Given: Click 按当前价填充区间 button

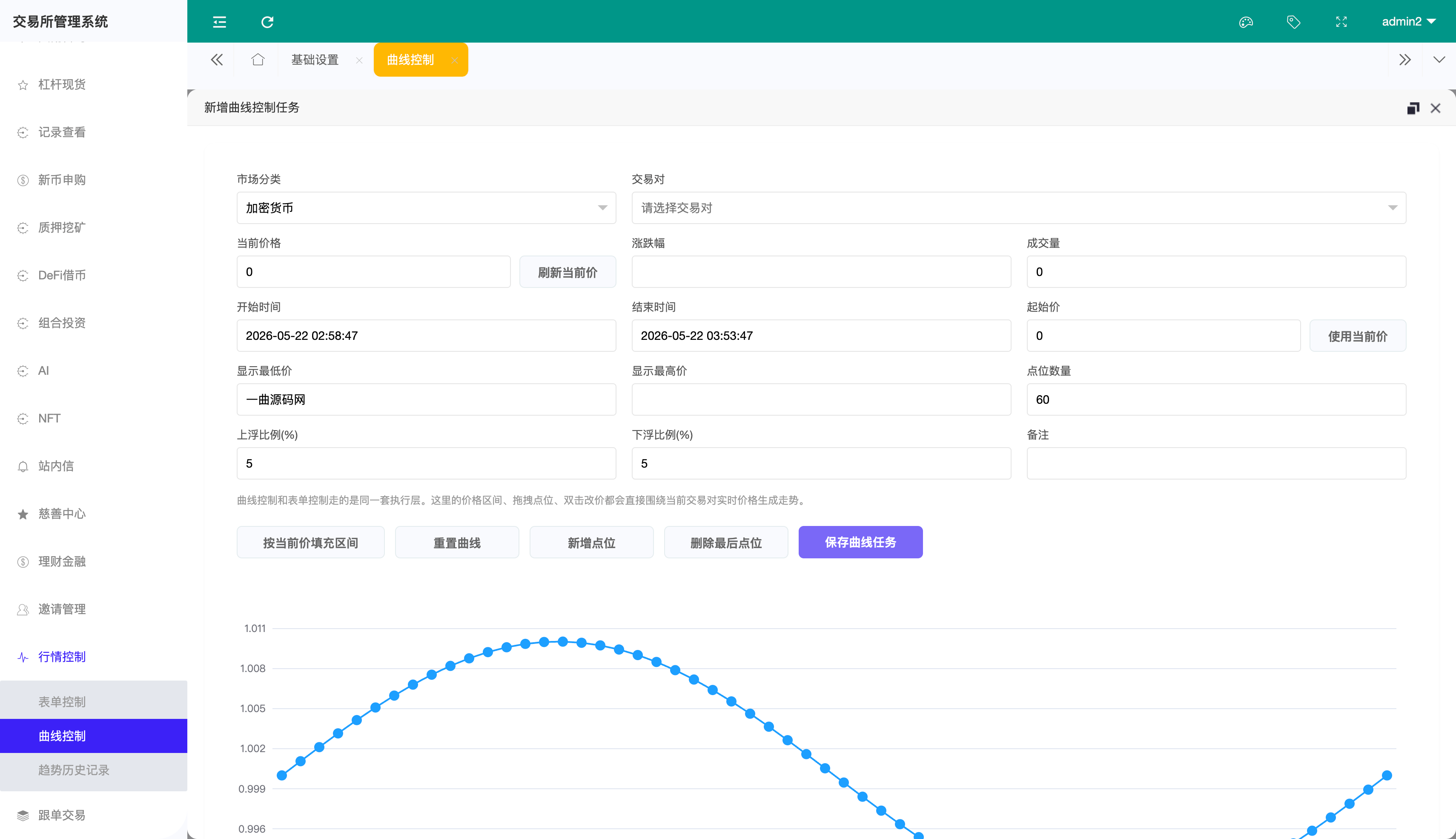Looking at the screenshot, I should 310,542.
